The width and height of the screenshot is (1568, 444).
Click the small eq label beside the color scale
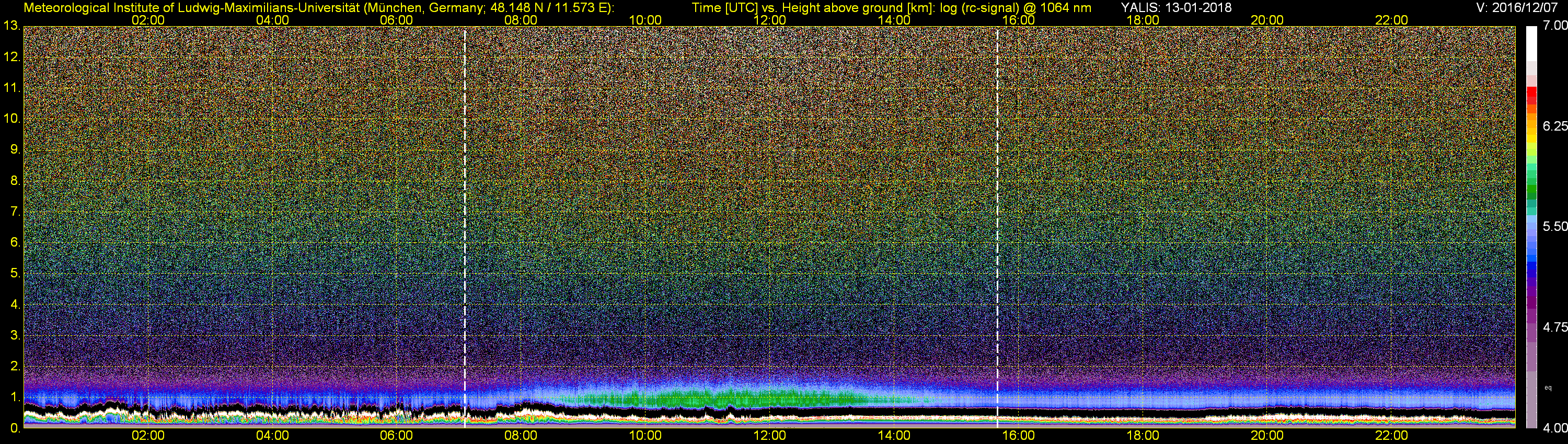click(1548, 388)
